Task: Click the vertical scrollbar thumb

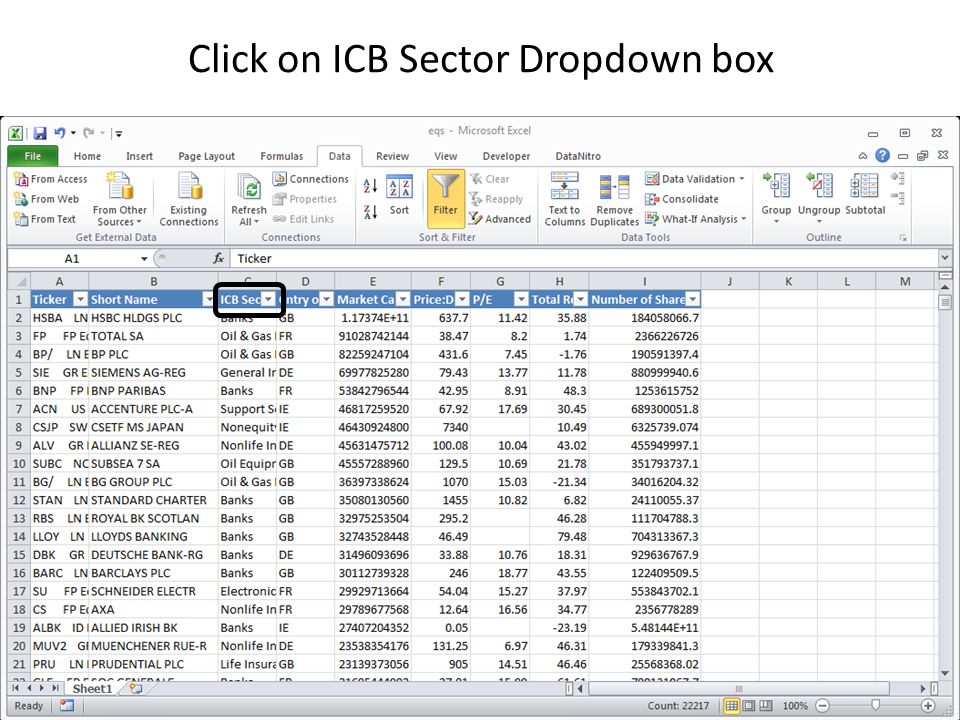Action: click(945, 303)
